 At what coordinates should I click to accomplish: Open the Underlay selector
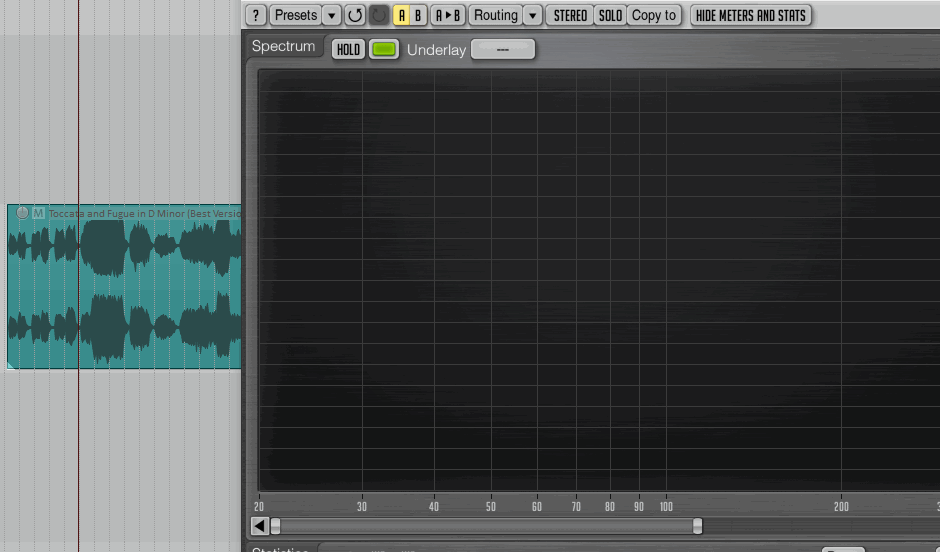pyautogui.click(x=503, y=49)
